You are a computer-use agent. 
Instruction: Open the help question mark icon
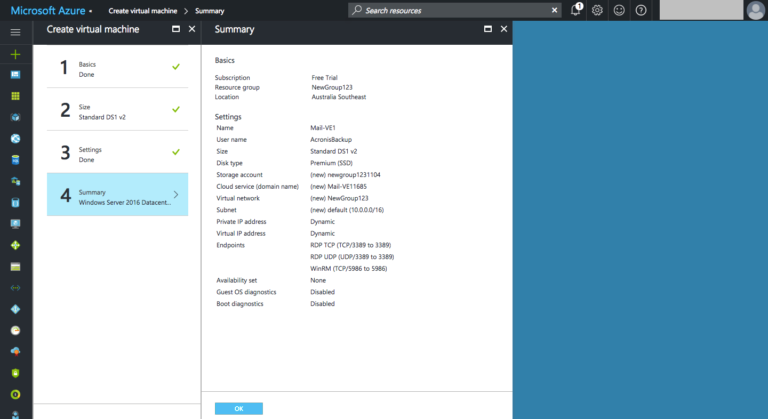pos(641,10)
